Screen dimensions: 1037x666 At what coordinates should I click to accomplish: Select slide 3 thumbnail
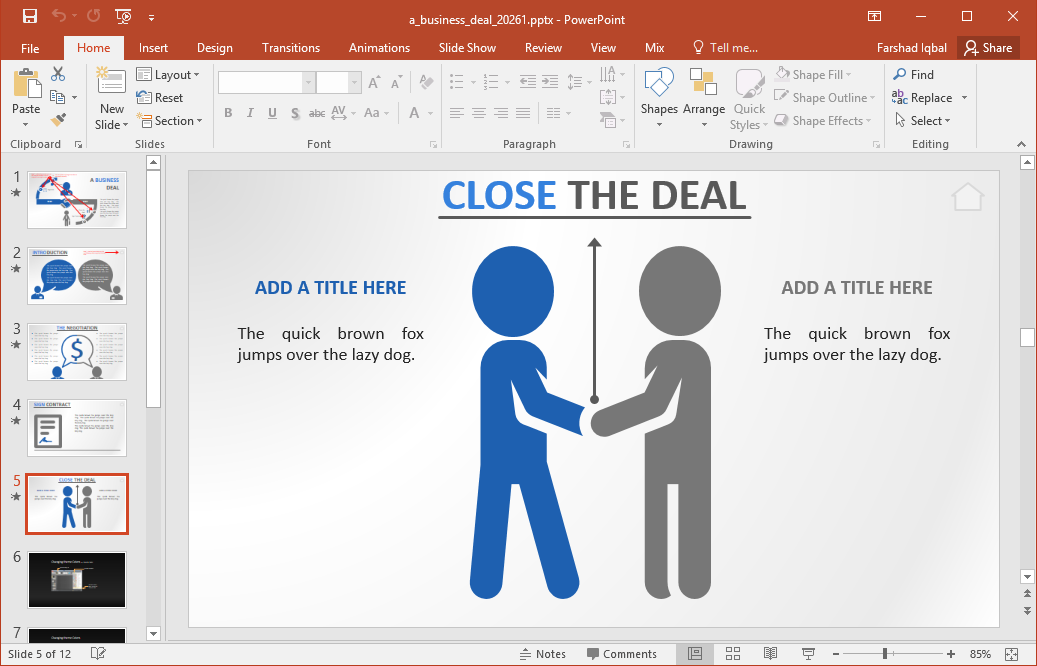77,351
